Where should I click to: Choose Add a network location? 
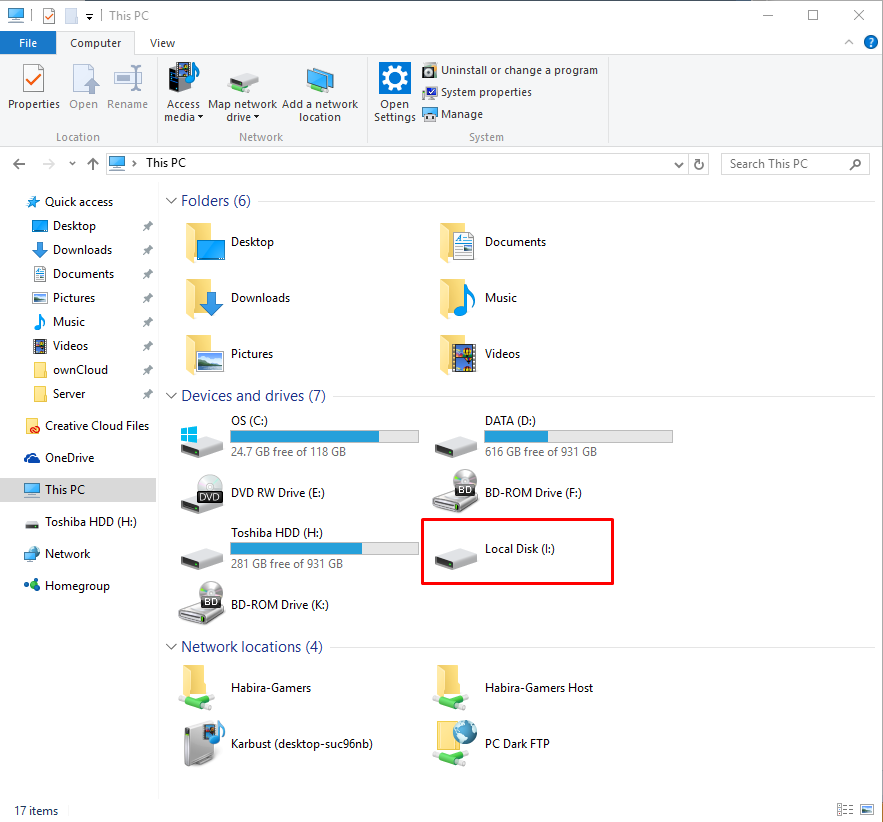pyautogui.click(x=320, y=94)
